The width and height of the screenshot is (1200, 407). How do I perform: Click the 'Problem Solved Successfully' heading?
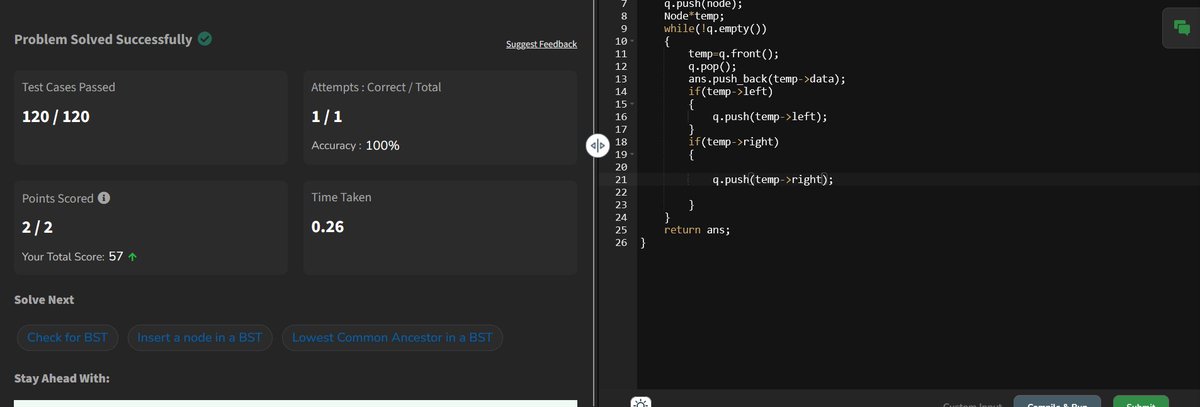coord(103,40)
